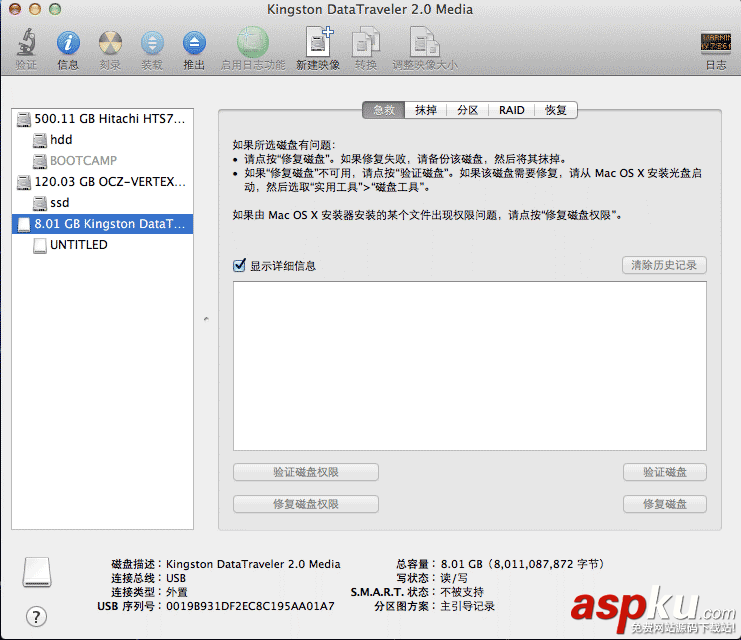741x640 pixels.
Task: Click the drive icon beside 8.01 GB Kingston
Action: pyautogui.click(x=24, y=225)
